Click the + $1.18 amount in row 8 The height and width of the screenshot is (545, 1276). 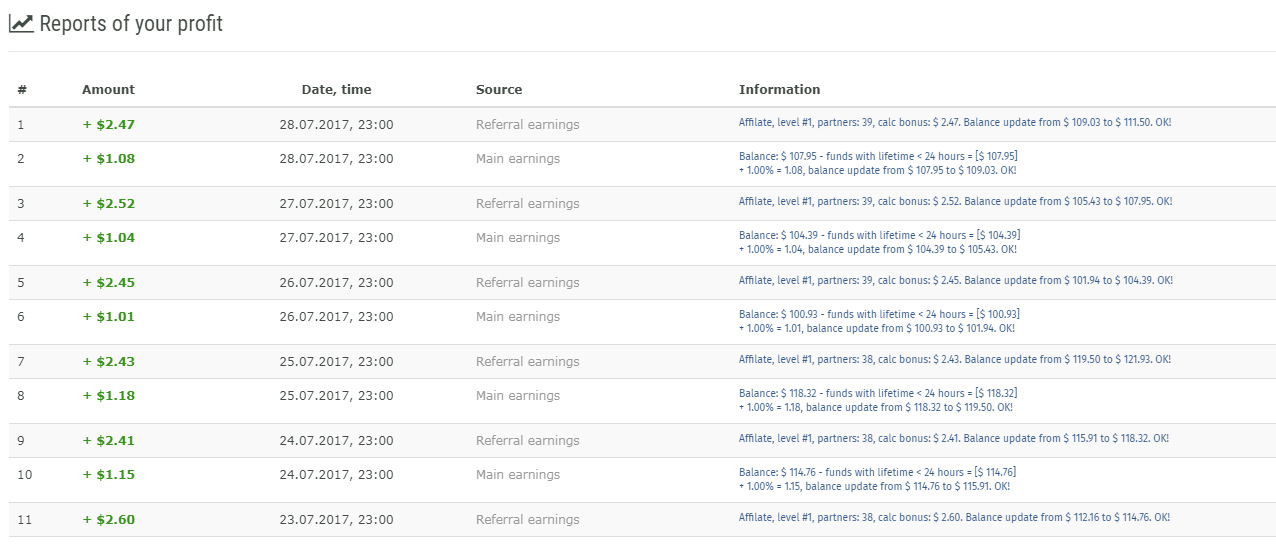108,396
